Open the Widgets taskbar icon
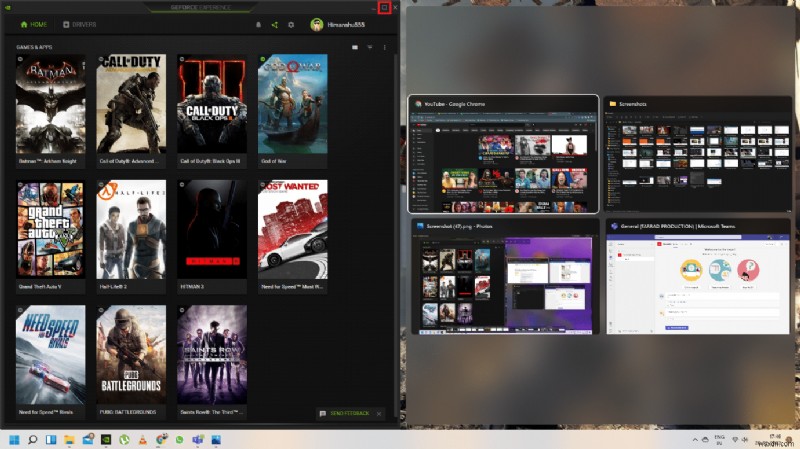This screenshot has width=800, height=449. (51, 439)
